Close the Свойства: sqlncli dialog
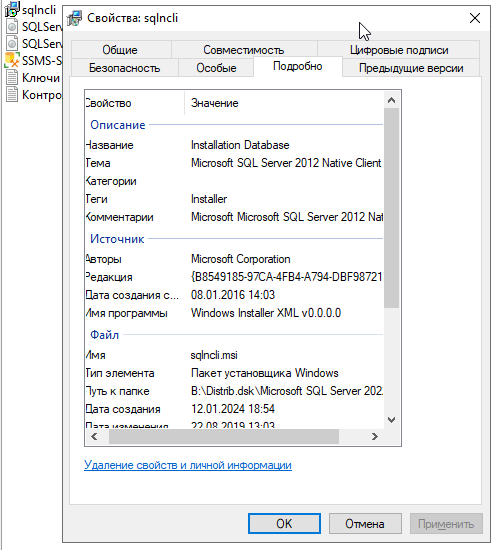The image size is (494, 550). click(475, 18)
